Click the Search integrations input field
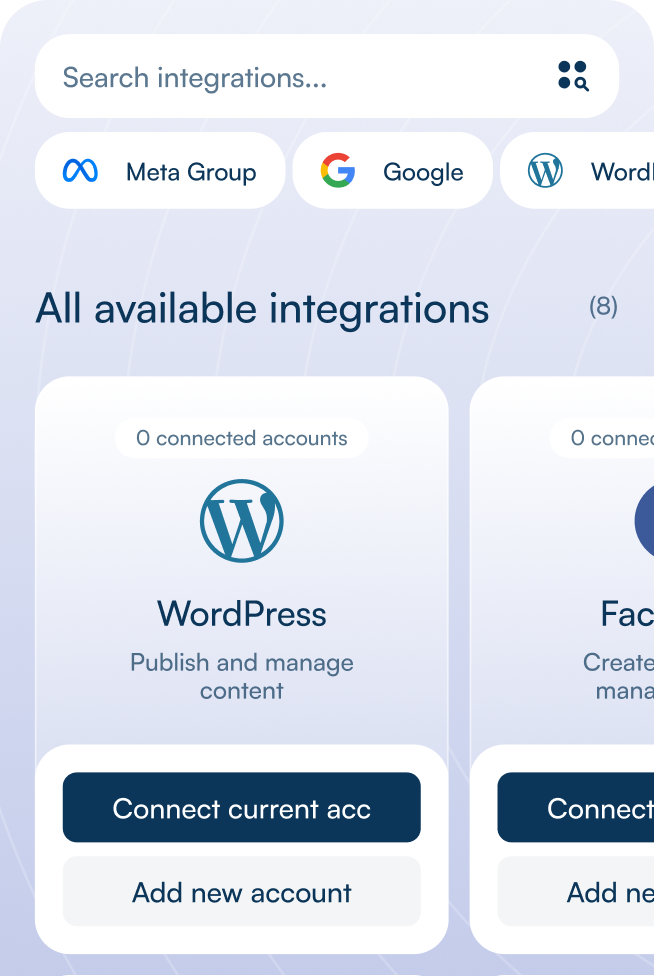The height and width of the screenshot is (976, 654). point(290,78)
